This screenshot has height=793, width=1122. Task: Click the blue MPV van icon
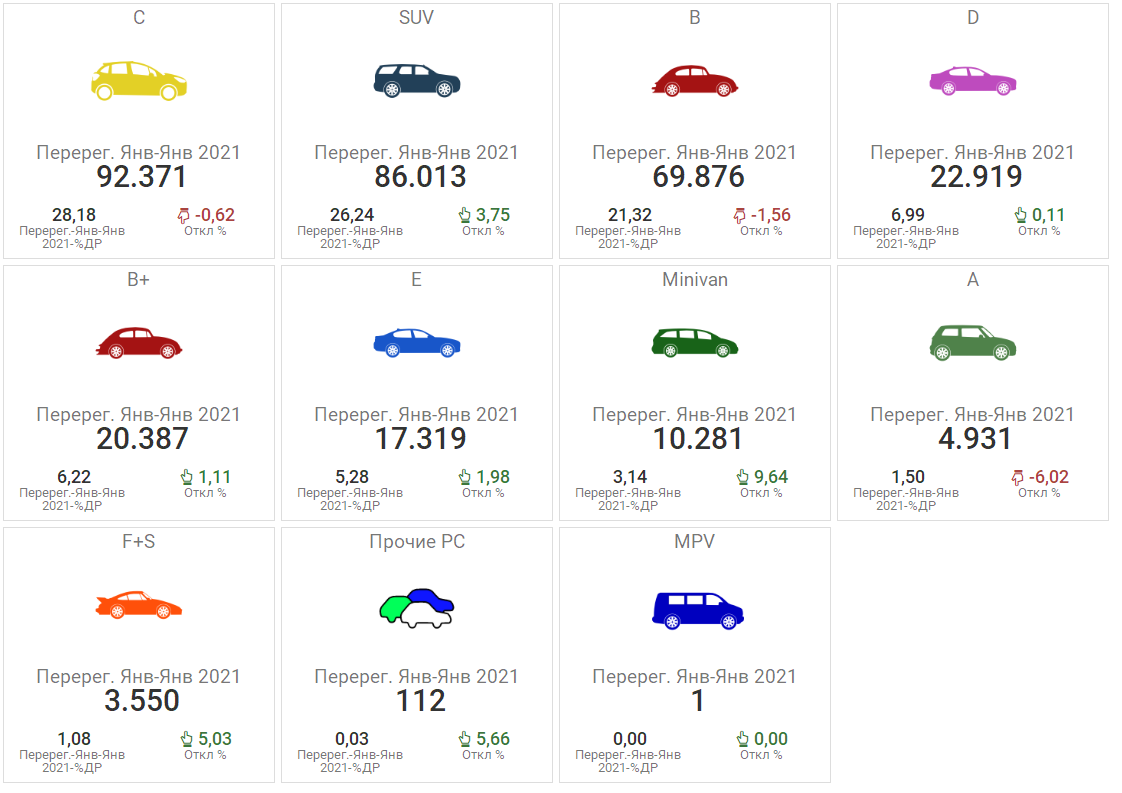[695, 606]
